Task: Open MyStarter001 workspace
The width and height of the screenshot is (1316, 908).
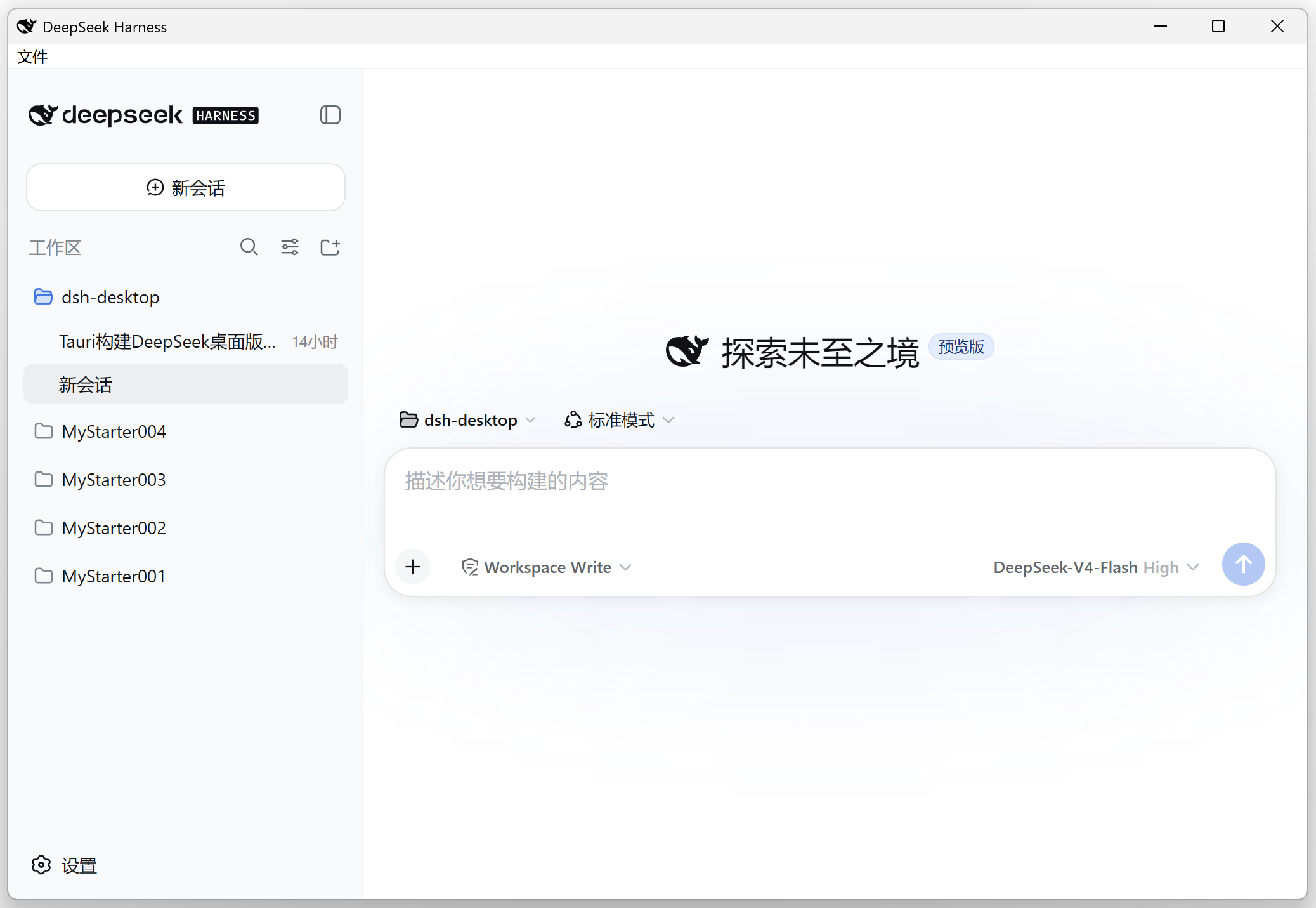Action: click(186, 576)
